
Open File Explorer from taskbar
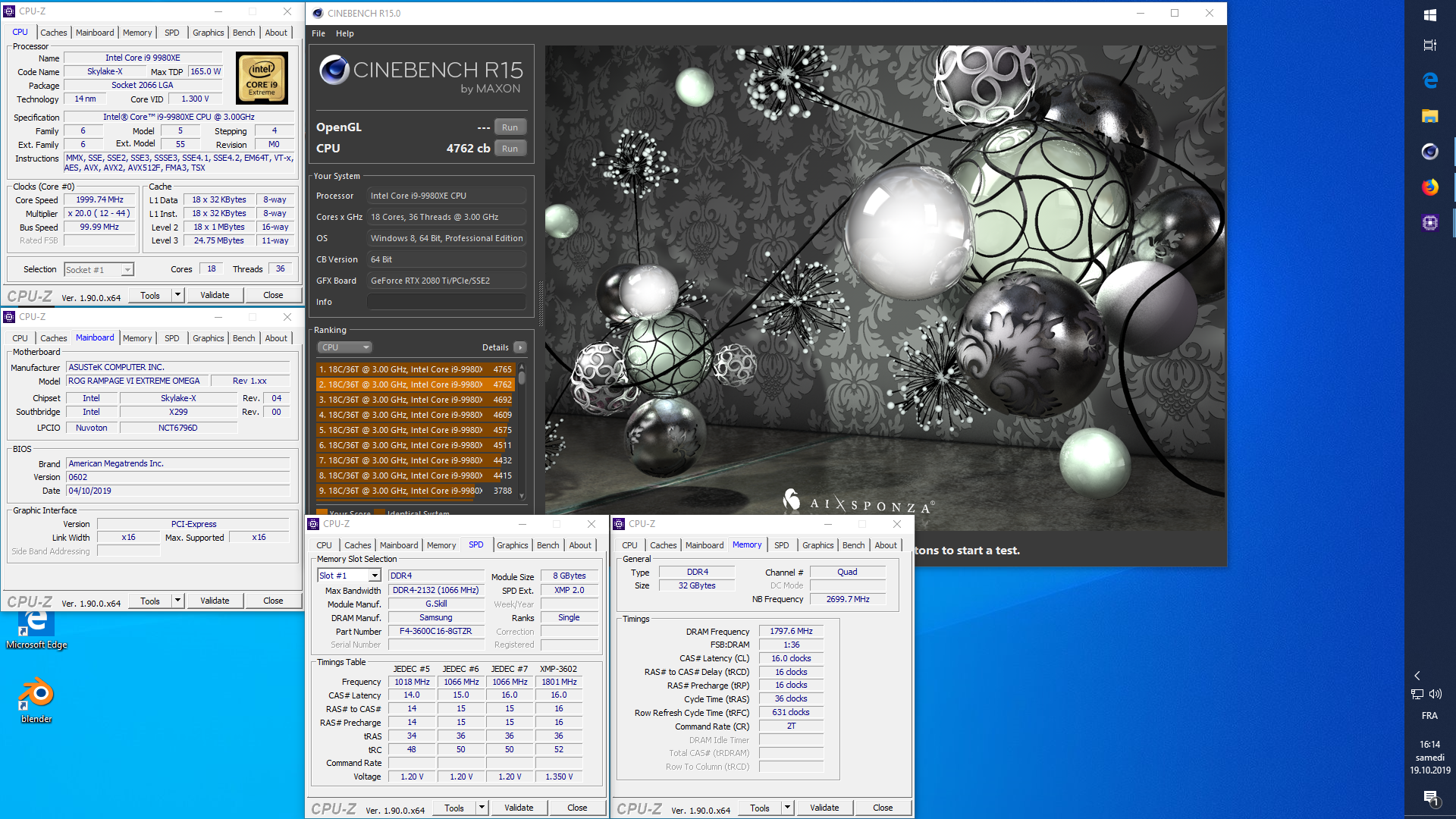coord(1429,116)
